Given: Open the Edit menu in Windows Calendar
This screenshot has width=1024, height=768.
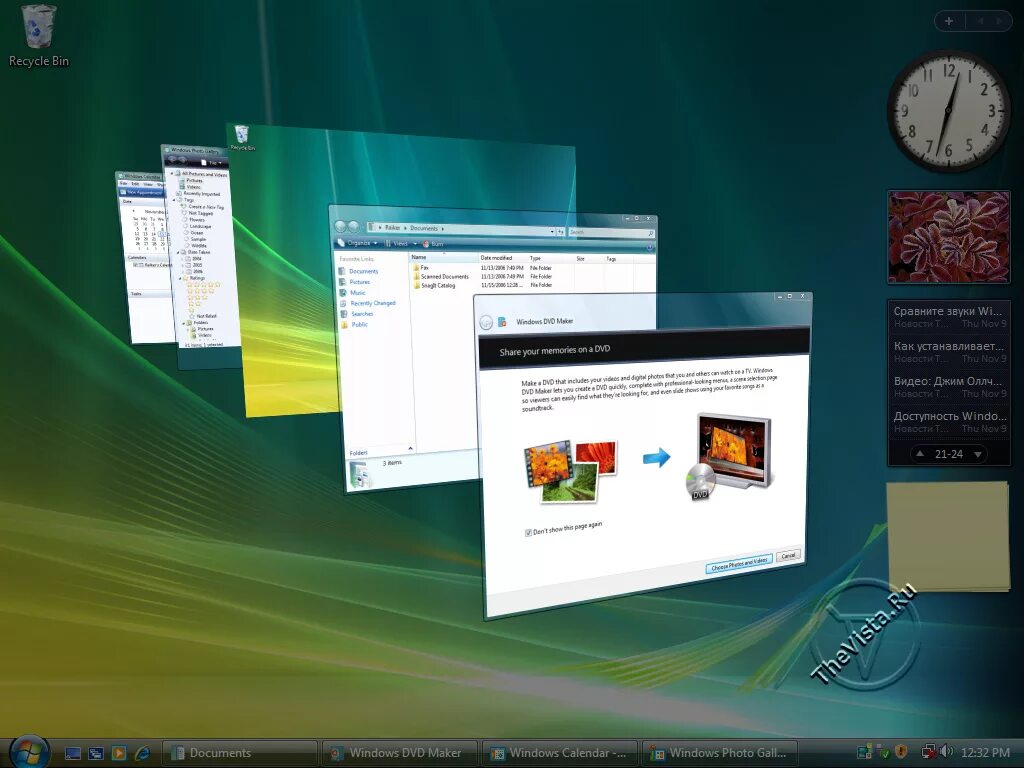Looking at the screenshot, I should pos(135,184).
